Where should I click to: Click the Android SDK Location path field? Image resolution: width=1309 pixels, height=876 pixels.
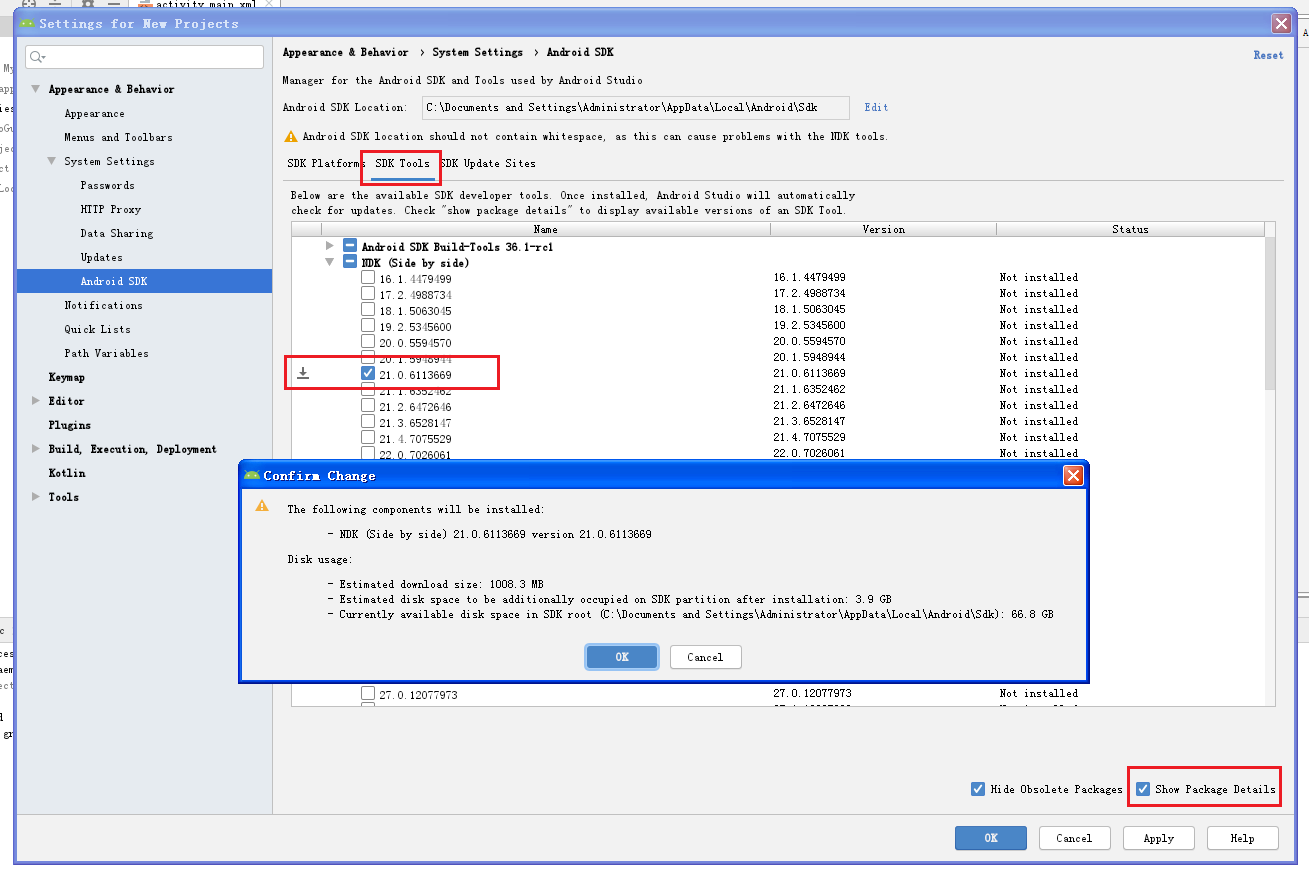tap(636, 107)
